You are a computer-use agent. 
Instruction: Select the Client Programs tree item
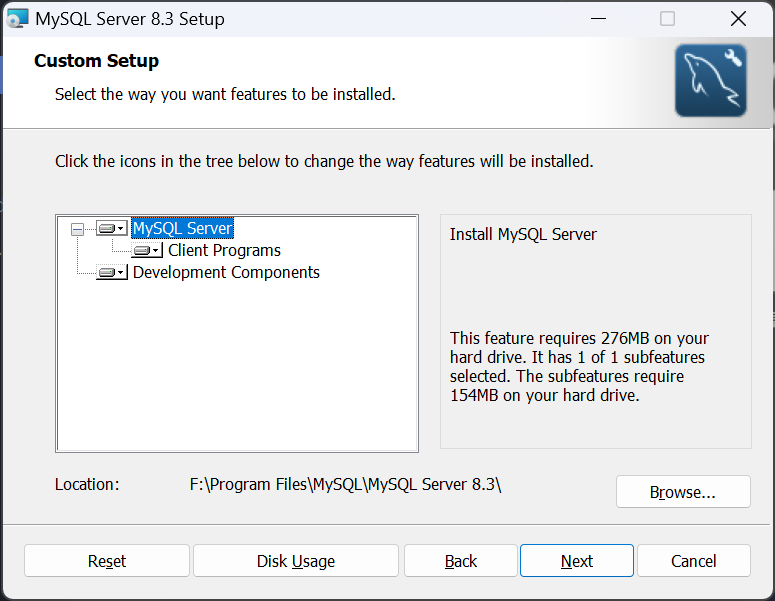[224, 251]
